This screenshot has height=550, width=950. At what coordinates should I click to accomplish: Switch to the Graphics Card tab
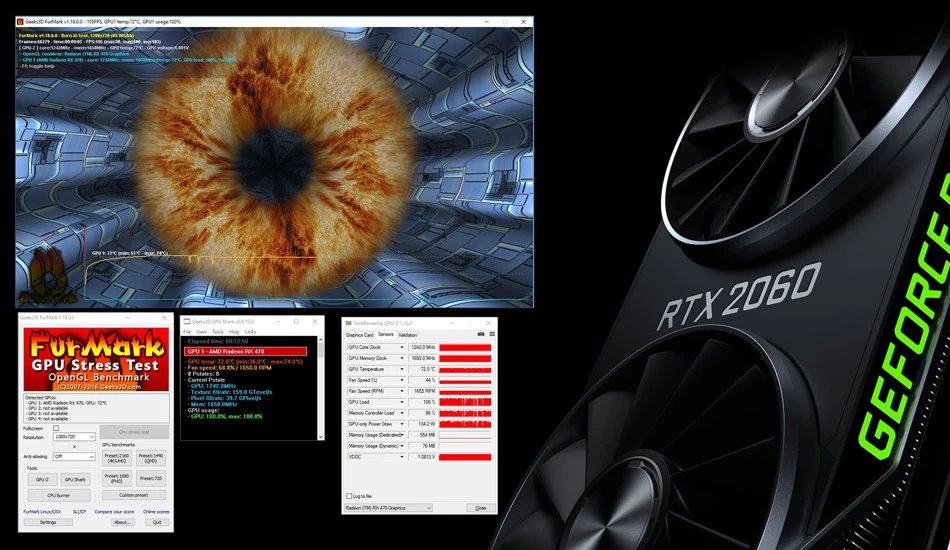(359, 334)
